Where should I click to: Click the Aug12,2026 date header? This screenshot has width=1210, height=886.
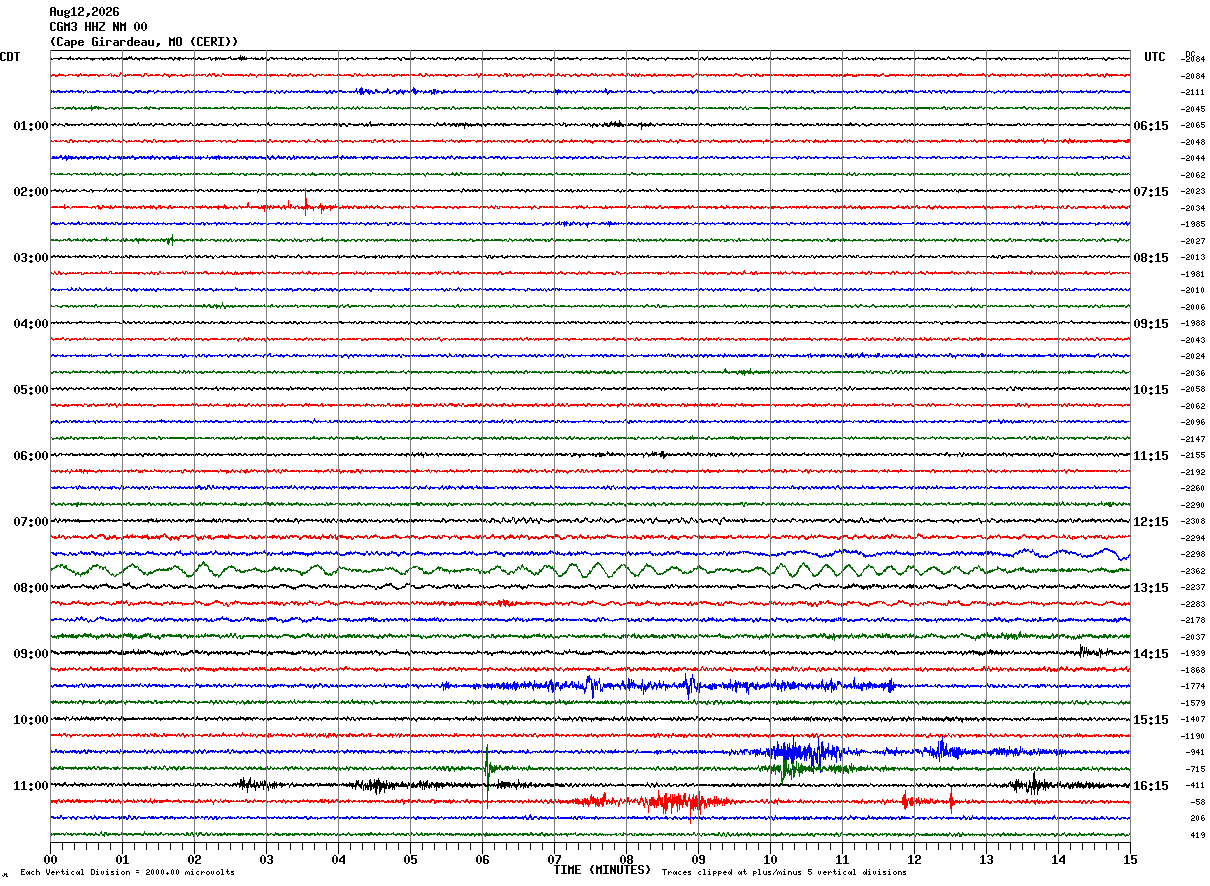[84, 12]
